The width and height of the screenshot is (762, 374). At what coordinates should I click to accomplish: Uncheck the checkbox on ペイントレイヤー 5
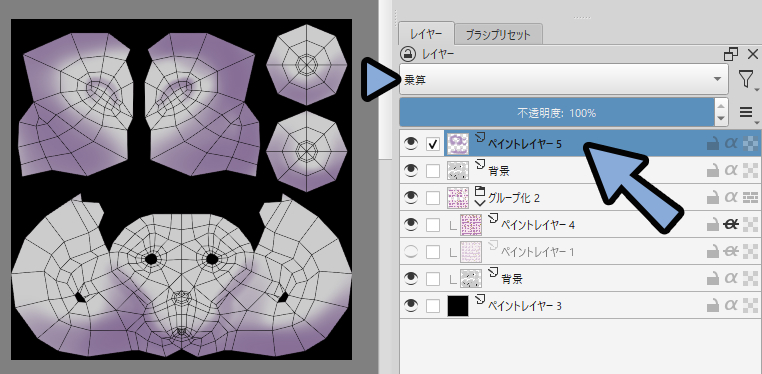[433, 144]
